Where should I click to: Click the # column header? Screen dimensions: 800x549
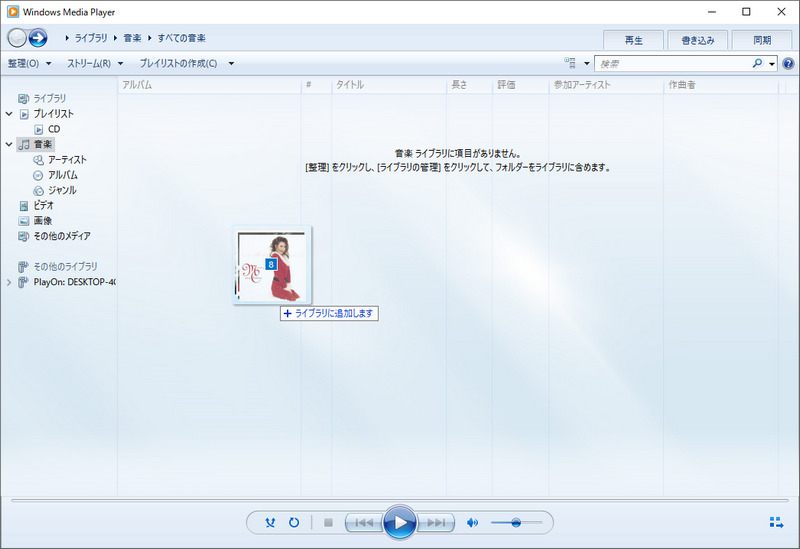316,85
